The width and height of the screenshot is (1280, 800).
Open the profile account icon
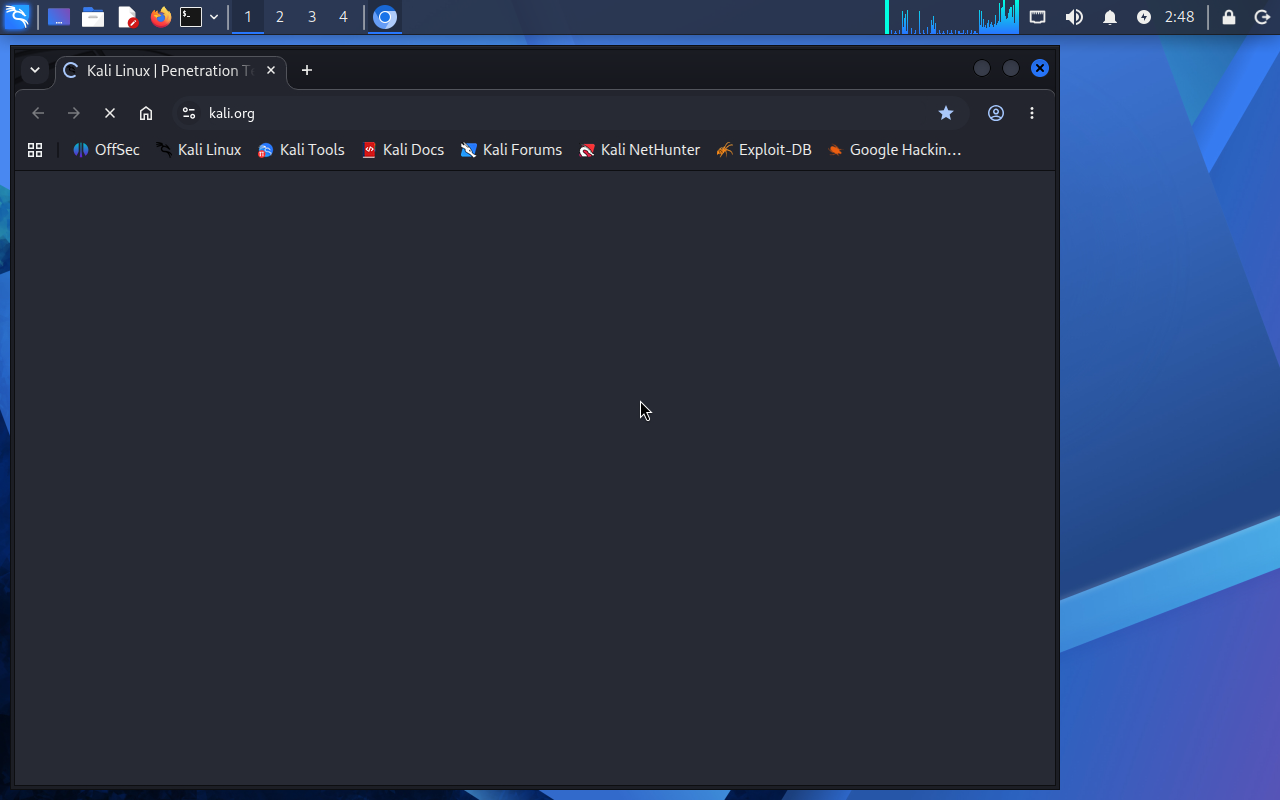click(996, 113)
